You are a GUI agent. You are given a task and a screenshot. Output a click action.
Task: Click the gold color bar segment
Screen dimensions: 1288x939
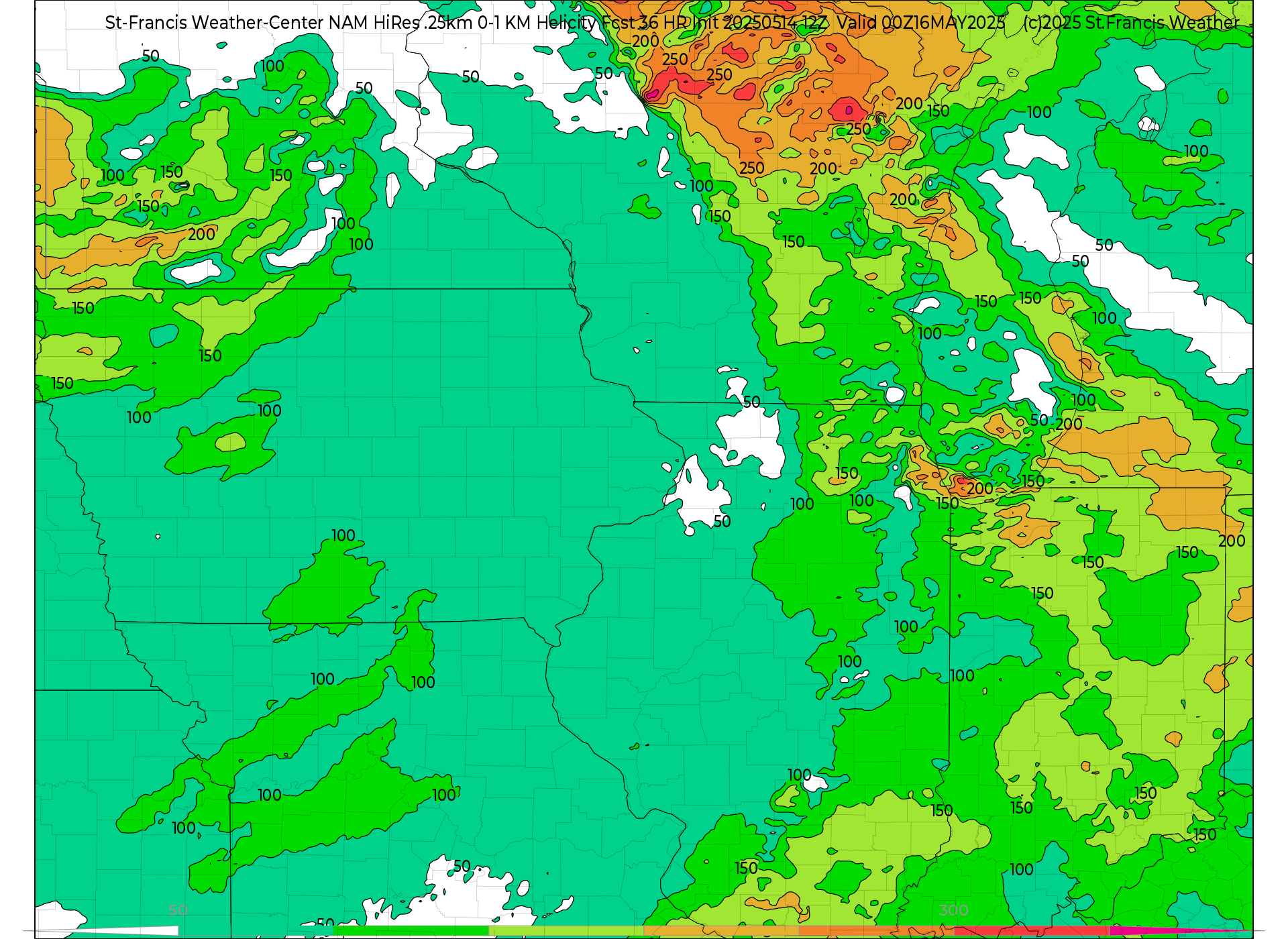720,931
